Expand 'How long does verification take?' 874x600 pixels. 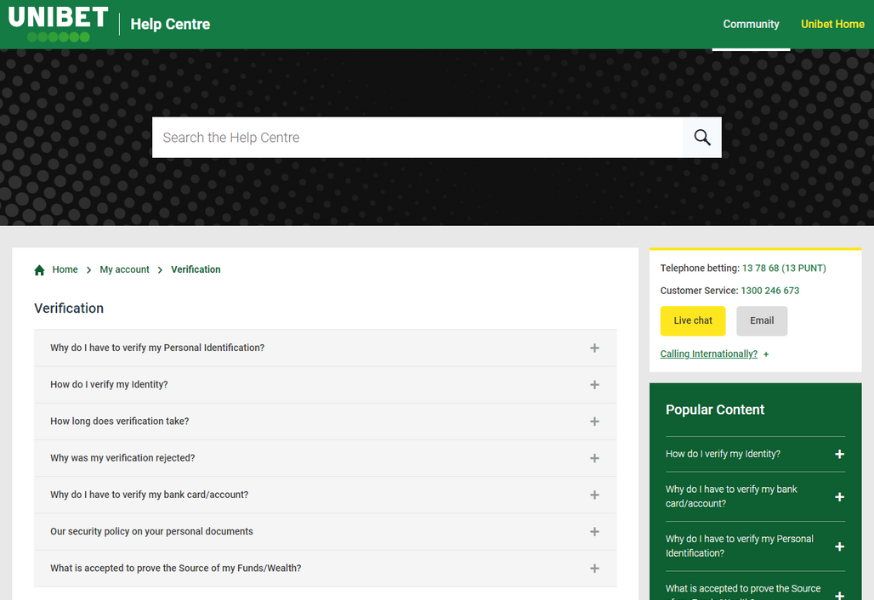[325, 422]
